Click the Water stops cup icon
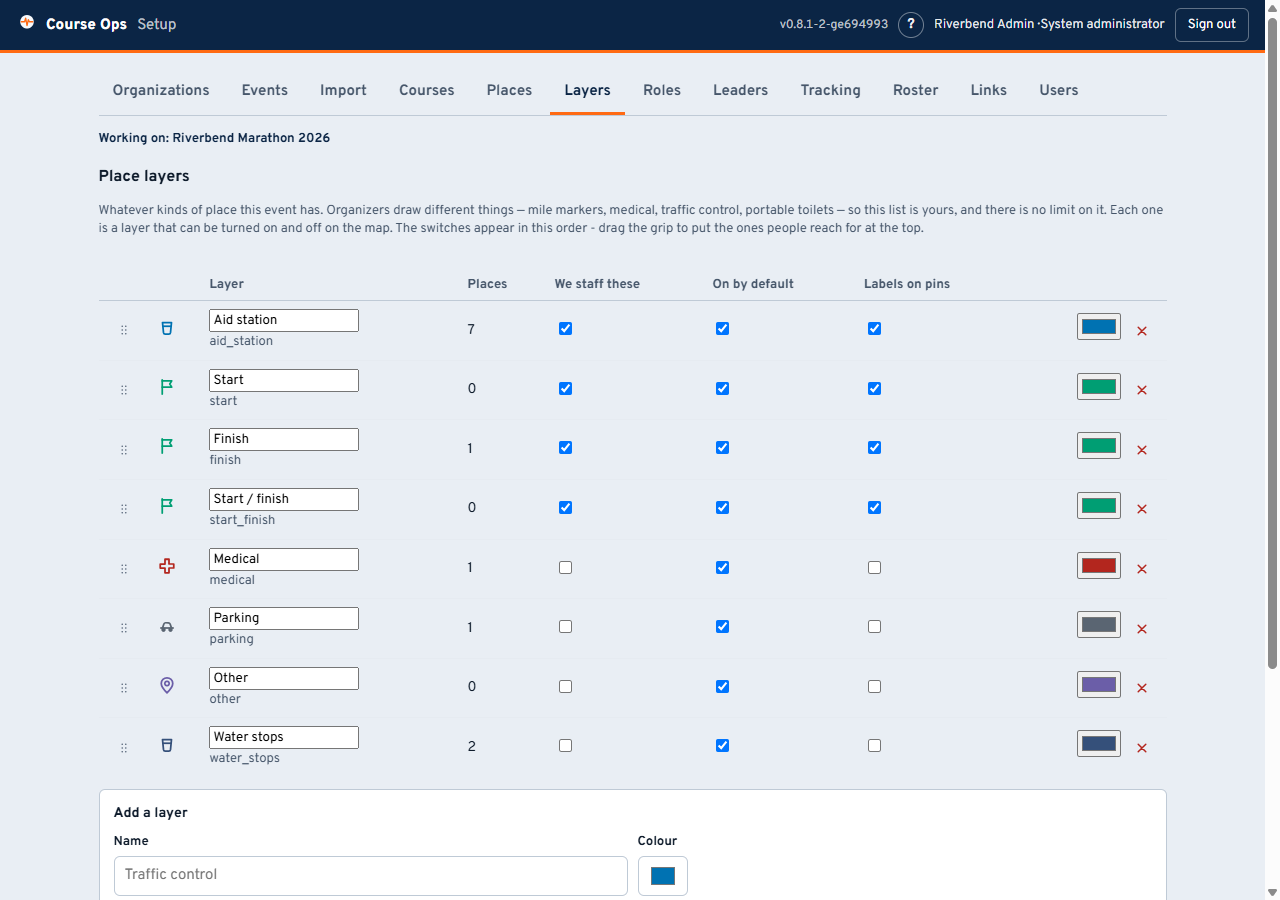Viewport: 1280px width, 900px height. [167, 746]
